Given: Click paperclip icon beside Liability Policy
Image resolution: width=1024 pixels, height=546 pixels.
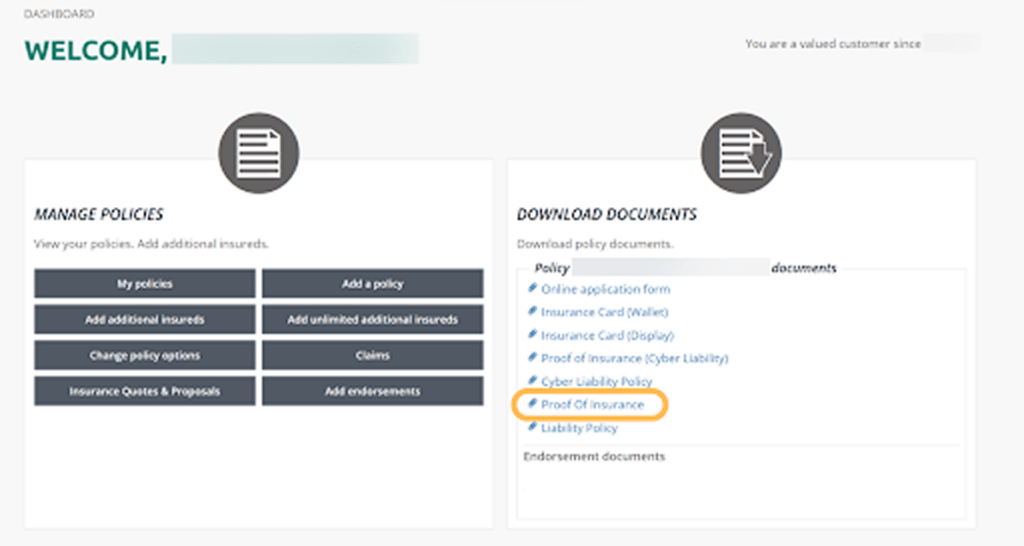Looking at the screenshot, I should click(x=533, y=427).
